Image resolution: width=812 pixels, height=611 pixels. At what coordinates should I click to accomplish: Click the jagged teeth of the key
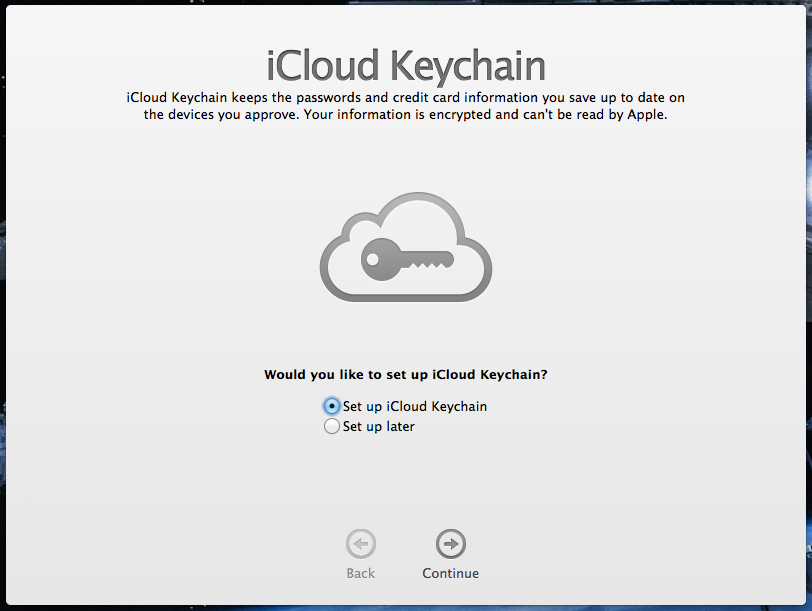(428, 265)
